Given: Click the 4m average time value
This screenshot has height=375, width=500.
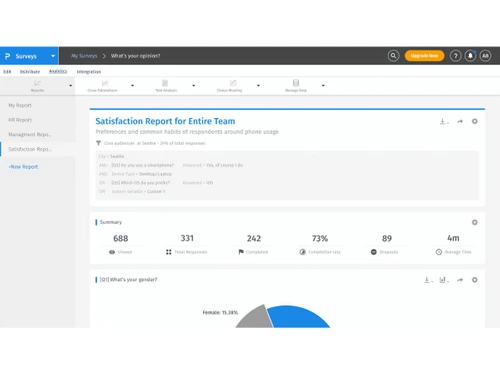Looking at the screenshot, I should pyautogui.click(x=453, y=238).
